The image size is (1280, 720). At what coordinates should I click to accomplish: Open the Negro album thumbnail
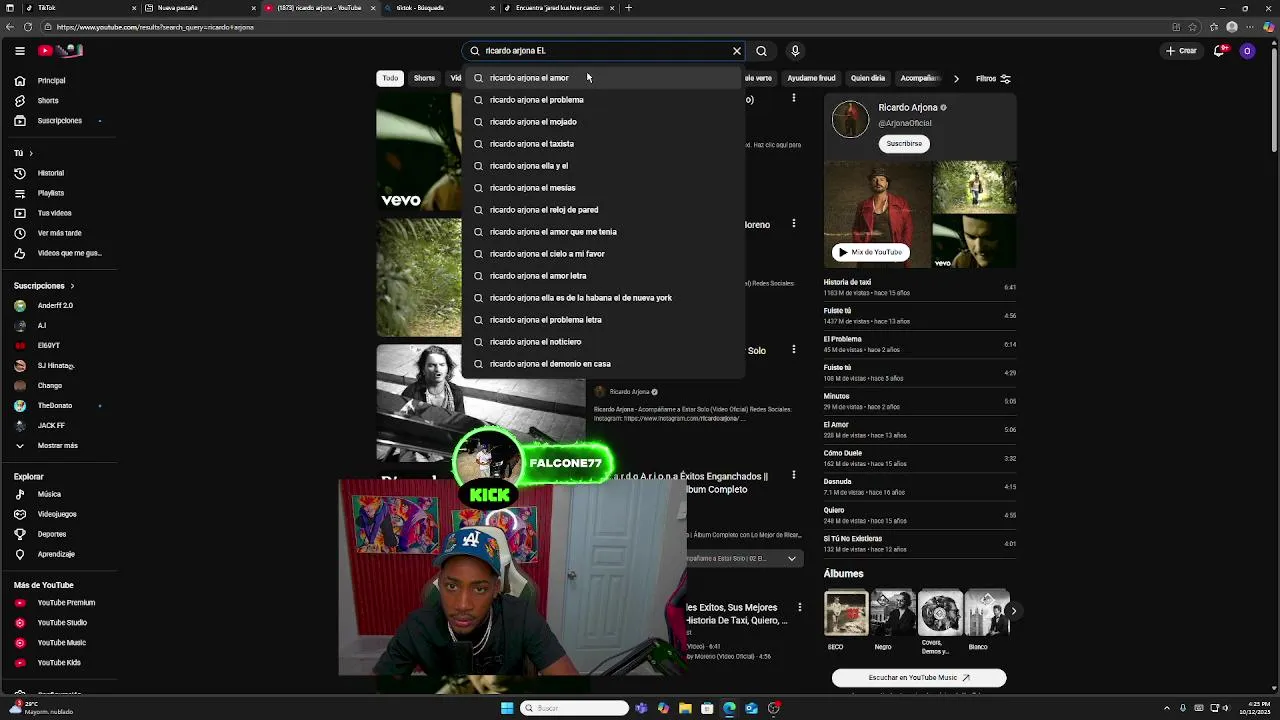893,613
